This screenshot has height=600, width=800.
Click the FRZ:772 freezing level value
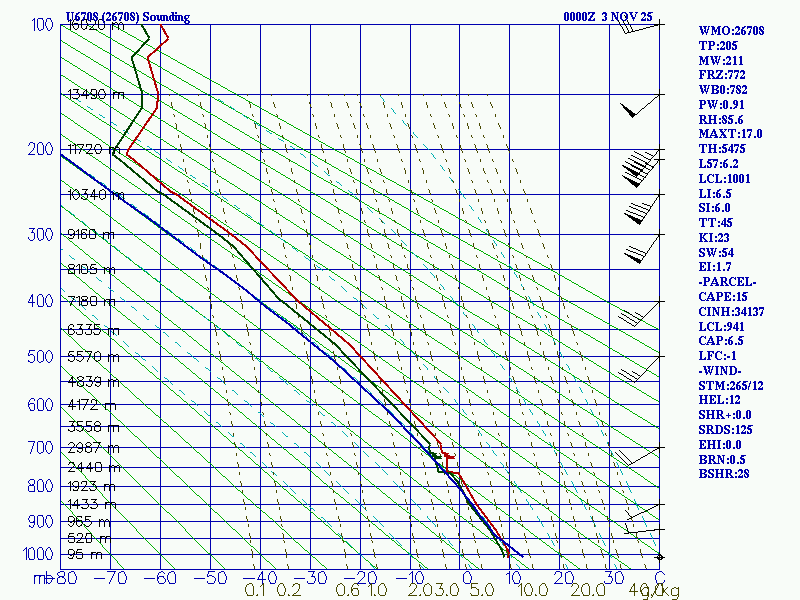pyautogui.click(x=722, y=75)
